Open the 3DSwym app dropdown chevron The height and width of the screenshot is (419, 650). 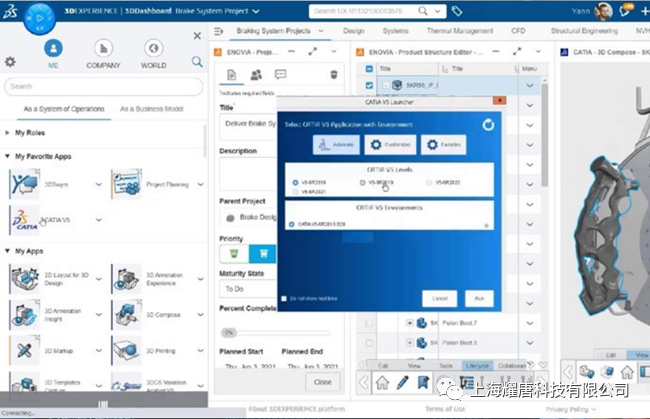(98, 184)
